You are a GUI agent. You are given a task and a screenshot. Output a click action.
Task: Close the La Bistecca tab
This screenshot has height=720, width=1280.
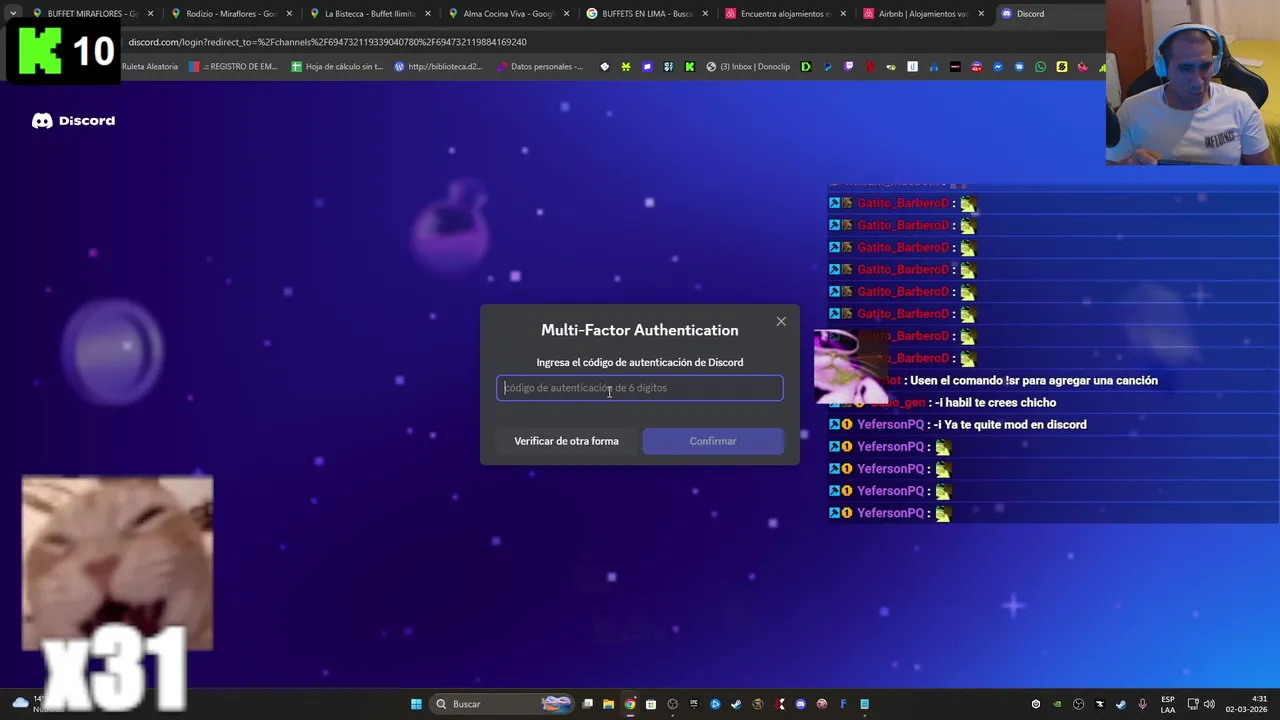[x=428, y=14]
